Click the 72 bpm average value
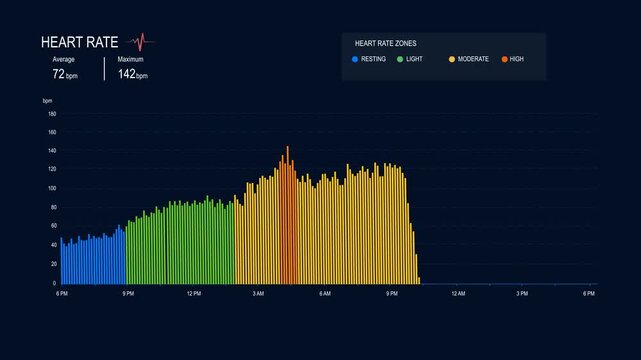Screen dimensions: 641x360 [65, 74]
